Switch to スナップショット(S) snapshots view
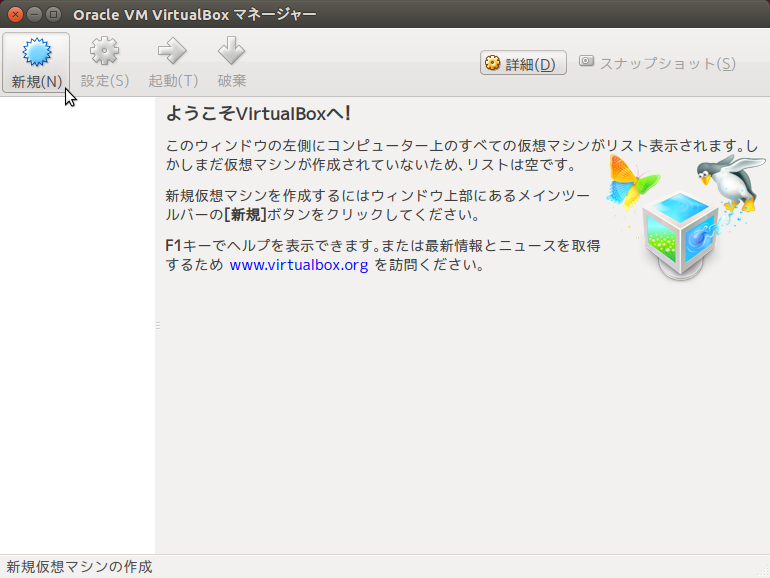Viewport: 770px width, 578px height. point(657,63)
